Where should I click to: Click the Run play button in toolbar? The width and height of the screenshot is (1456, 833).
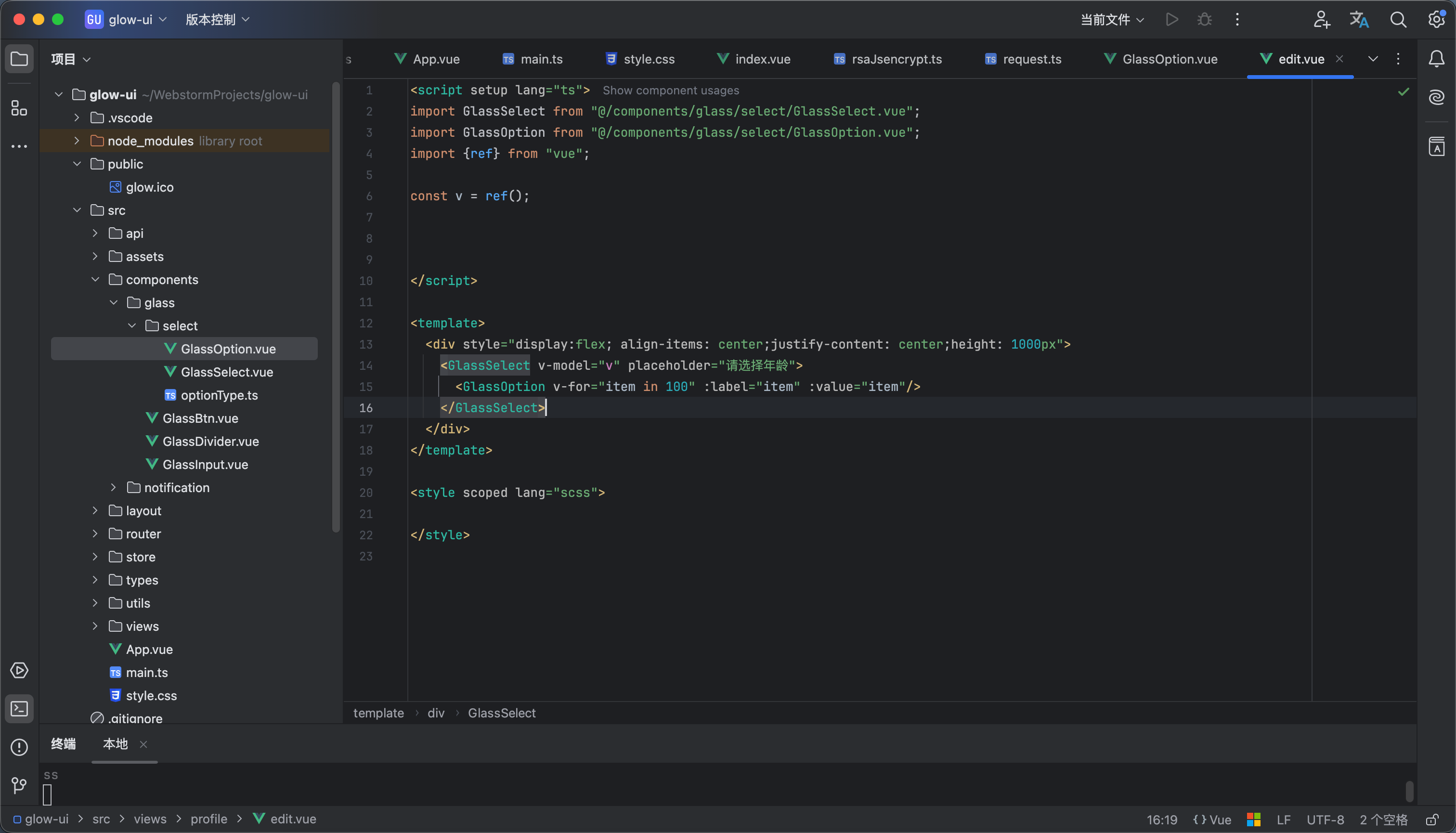click(1171, 19)
